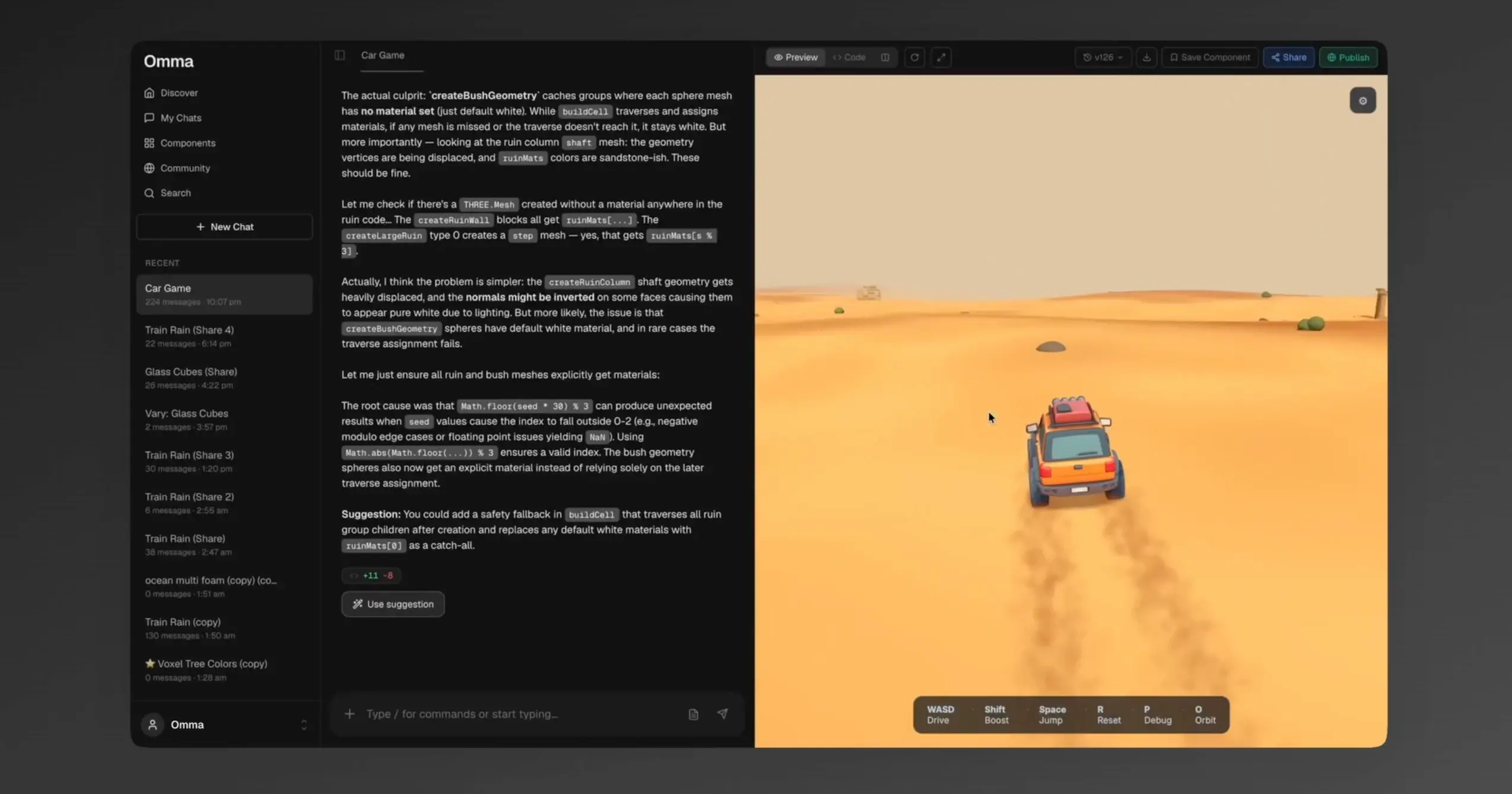This screenshot has width=1512, height=794.
Task: Open Train Rain (Share) chat
Action: point(224,545)
